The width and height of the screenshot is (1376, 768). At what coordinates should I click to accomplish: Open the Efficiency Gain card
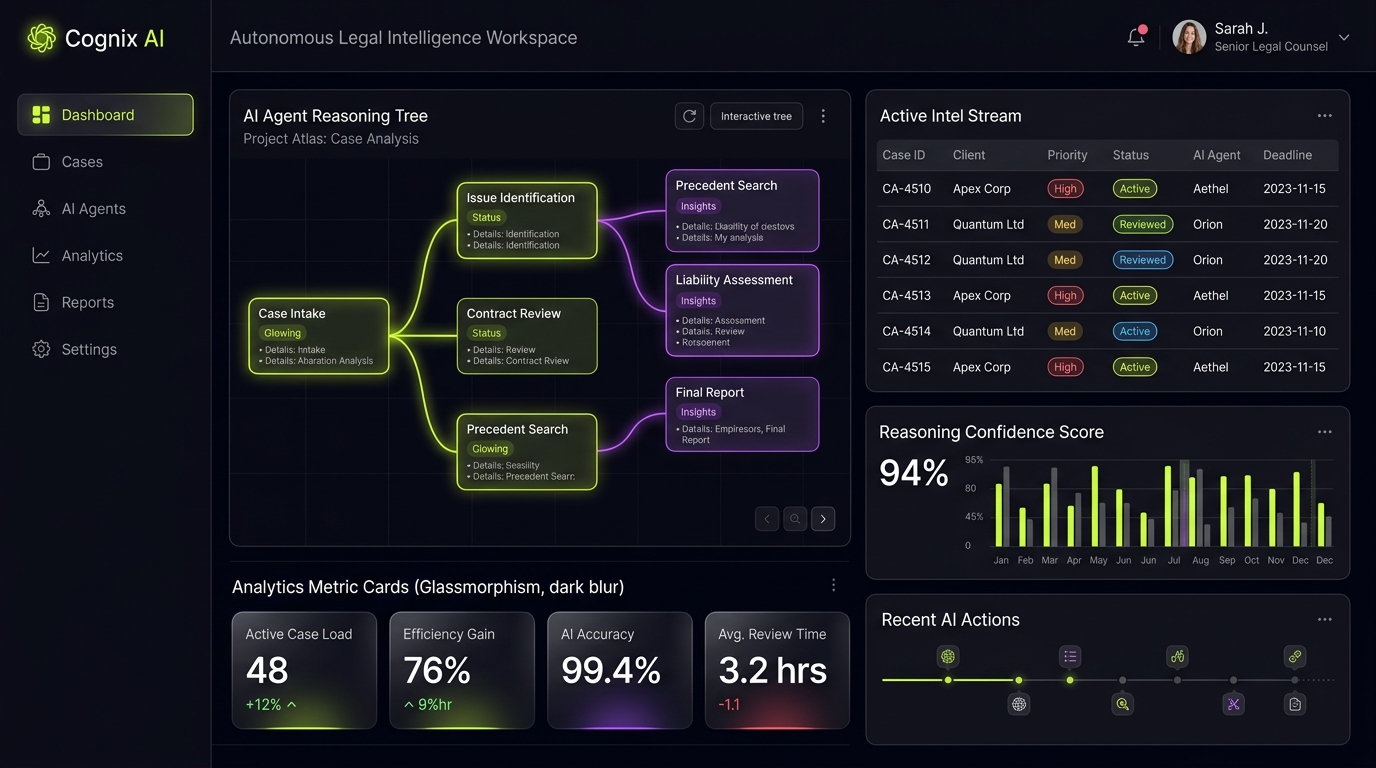pyautogui.click(x=462, y=670)
